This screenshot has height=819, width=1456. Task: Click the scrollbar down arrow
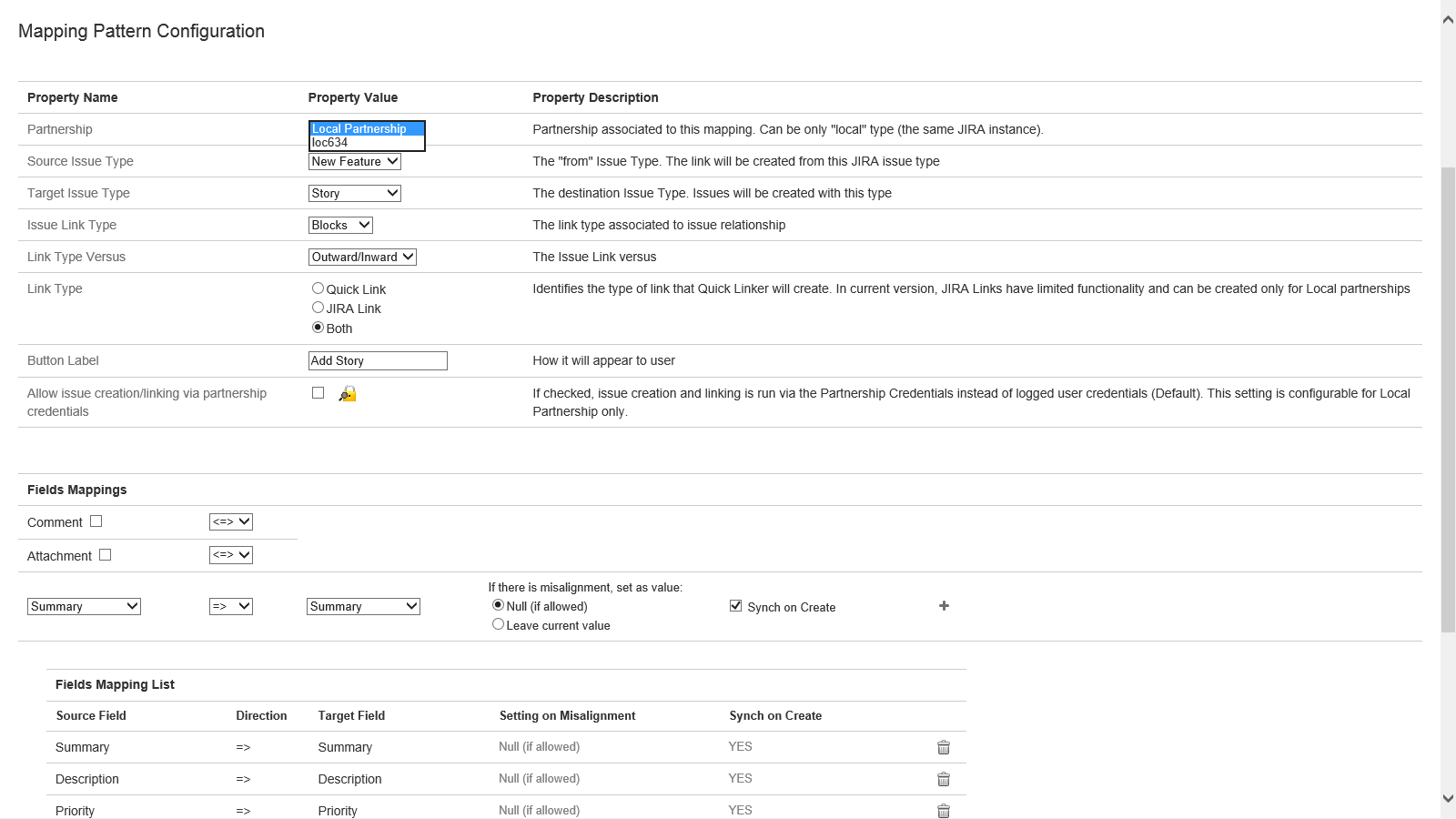[x=1448, y=798]
